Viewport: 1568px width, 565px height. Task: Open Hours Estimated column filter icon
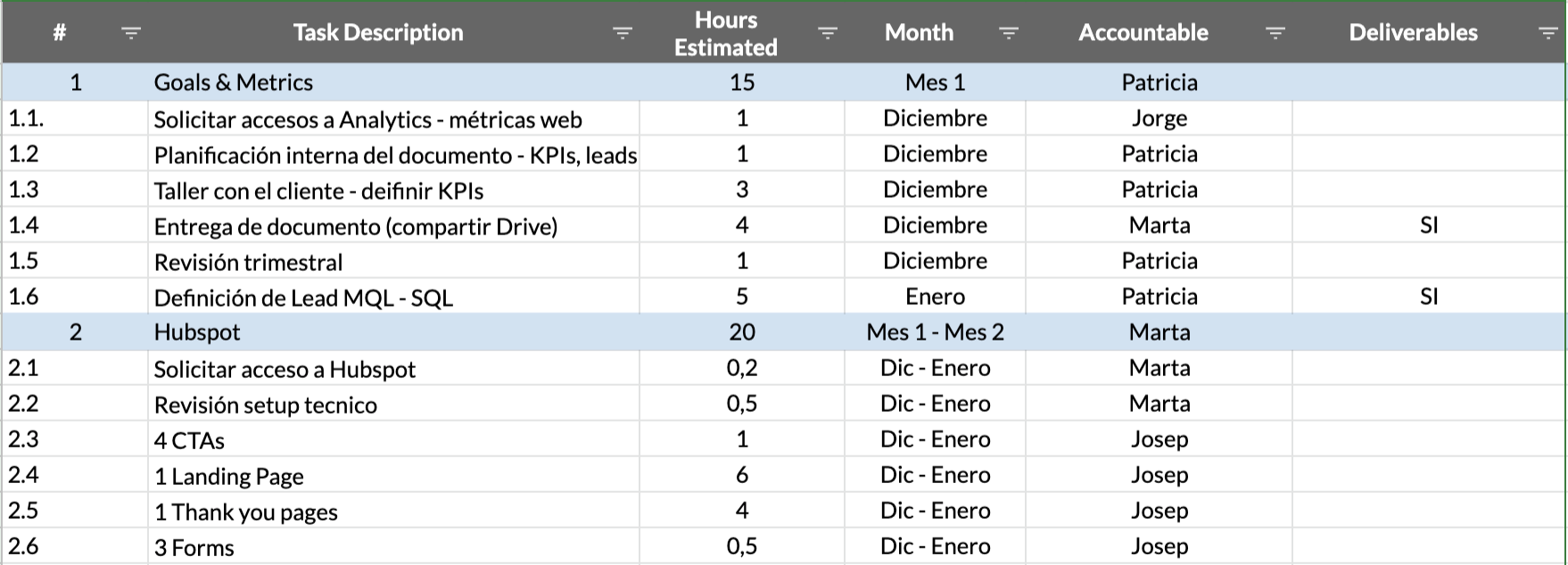tap(827, 34)
